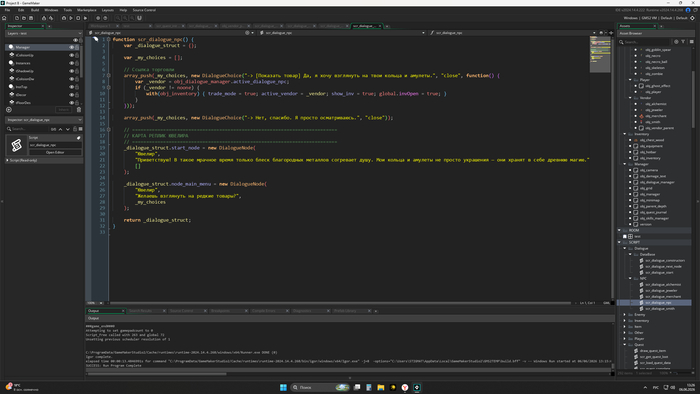700x394 pixels.
Task: Open Windows Start menu
Action: point(283,387)
